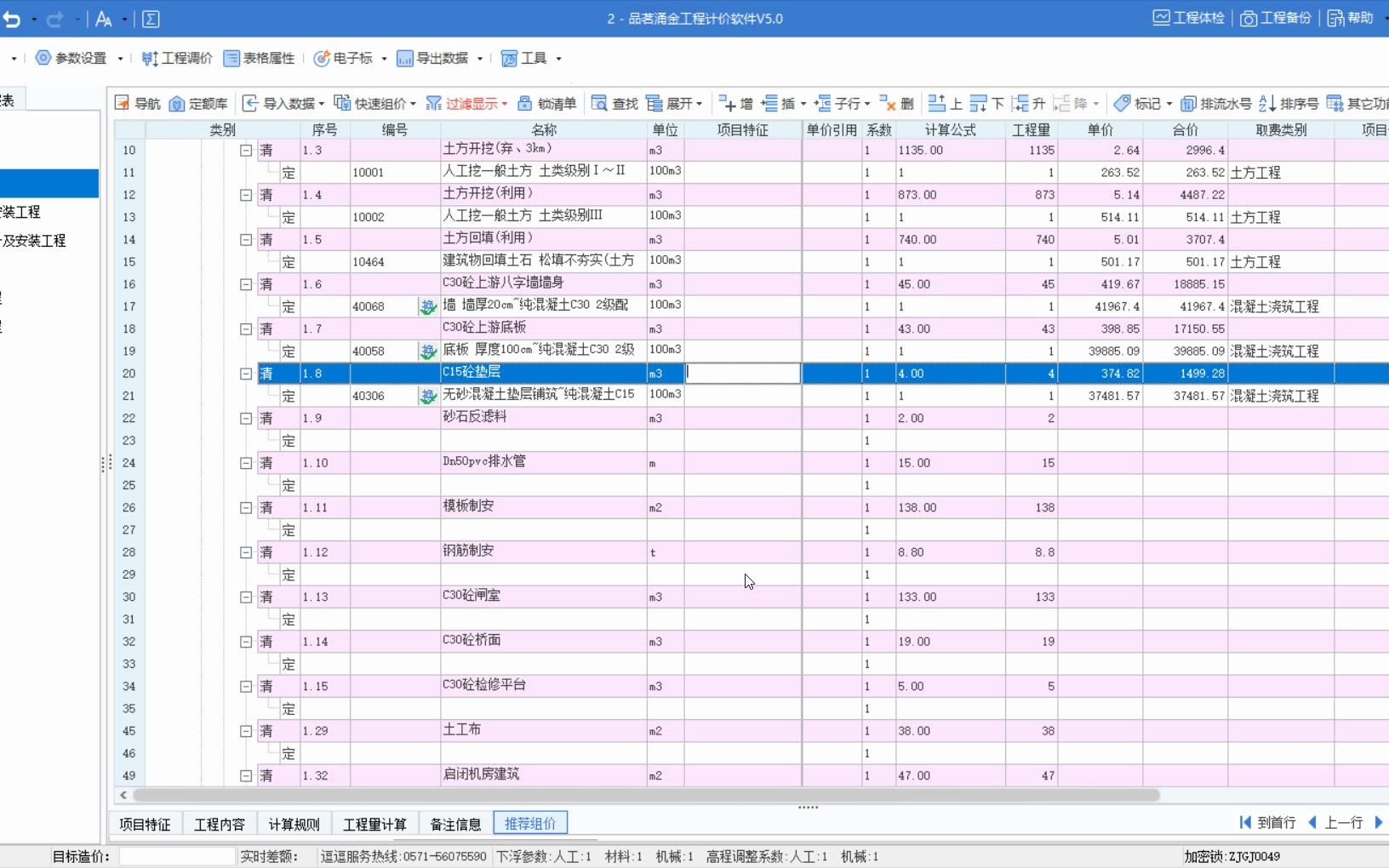Click scroll left arrow of table
The height and width of the screenshot is (868, 1389).
coord(123,795)
